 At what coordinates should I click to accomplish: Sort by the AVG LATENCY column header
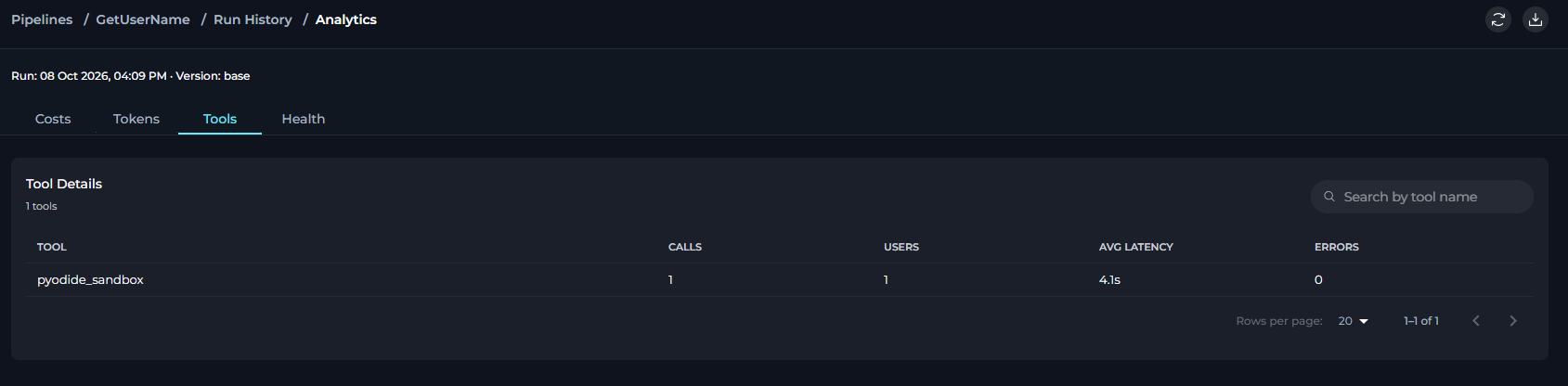click(1136, 247)
